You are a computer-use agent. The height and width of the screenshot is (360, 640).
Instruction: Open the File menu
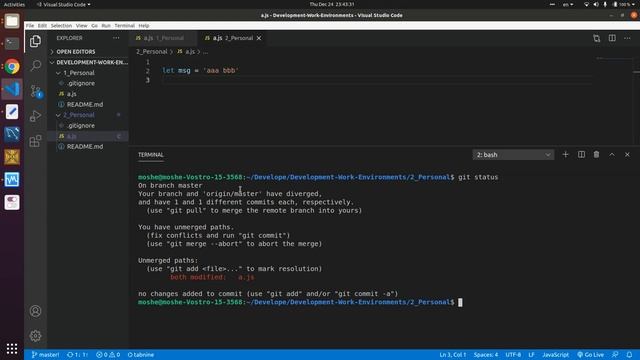tap(30, 25)
